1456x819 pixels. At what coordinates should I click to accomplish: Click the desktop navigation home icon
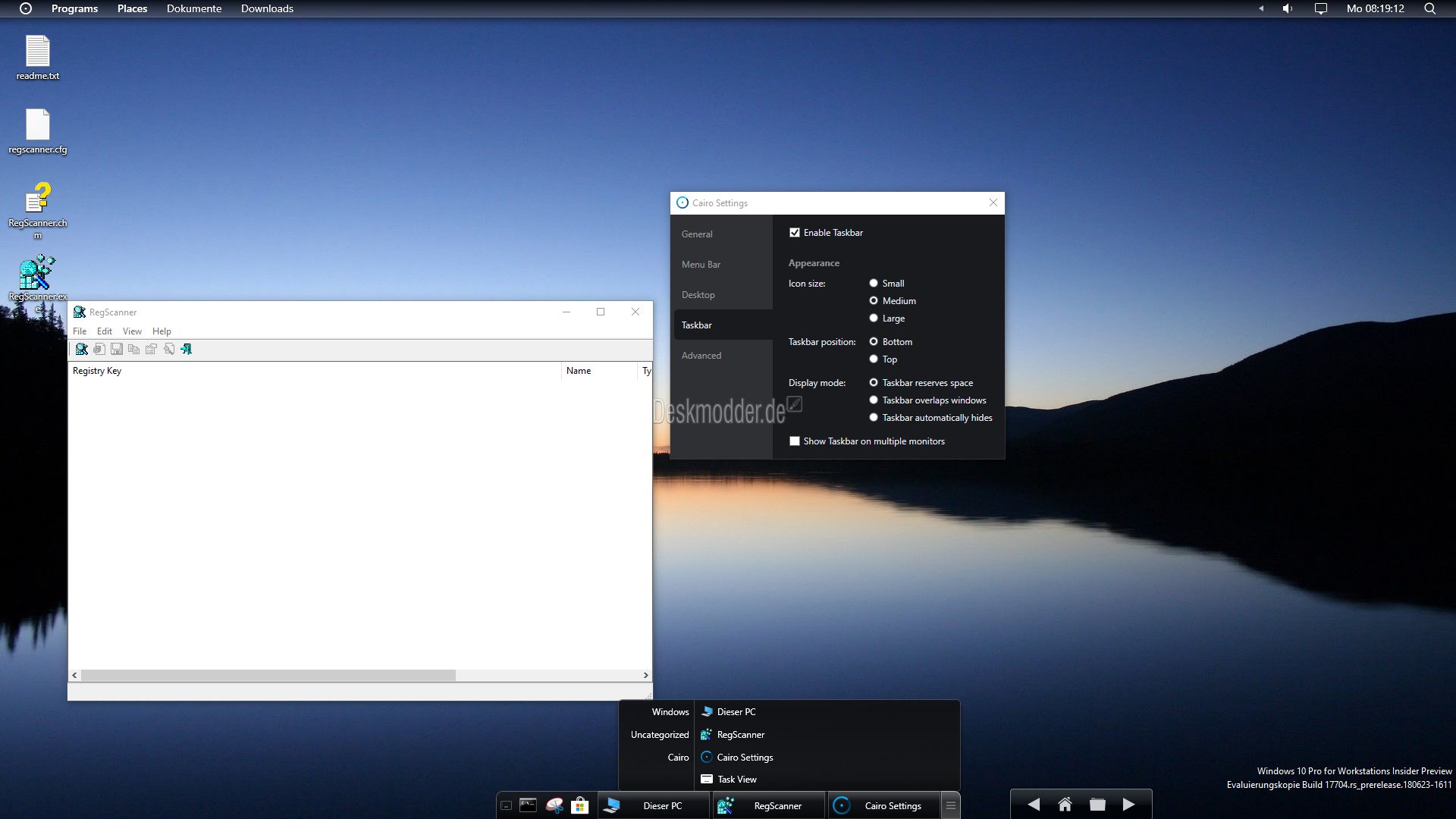(x=1065, y=805)
